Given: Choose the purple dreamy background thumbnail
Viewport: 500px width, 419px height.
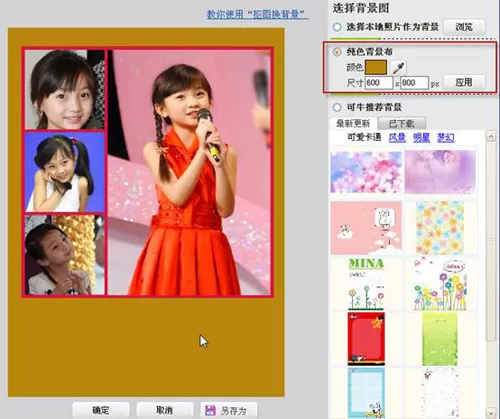Looking at the screenshot, I should [x=440, y=172].
